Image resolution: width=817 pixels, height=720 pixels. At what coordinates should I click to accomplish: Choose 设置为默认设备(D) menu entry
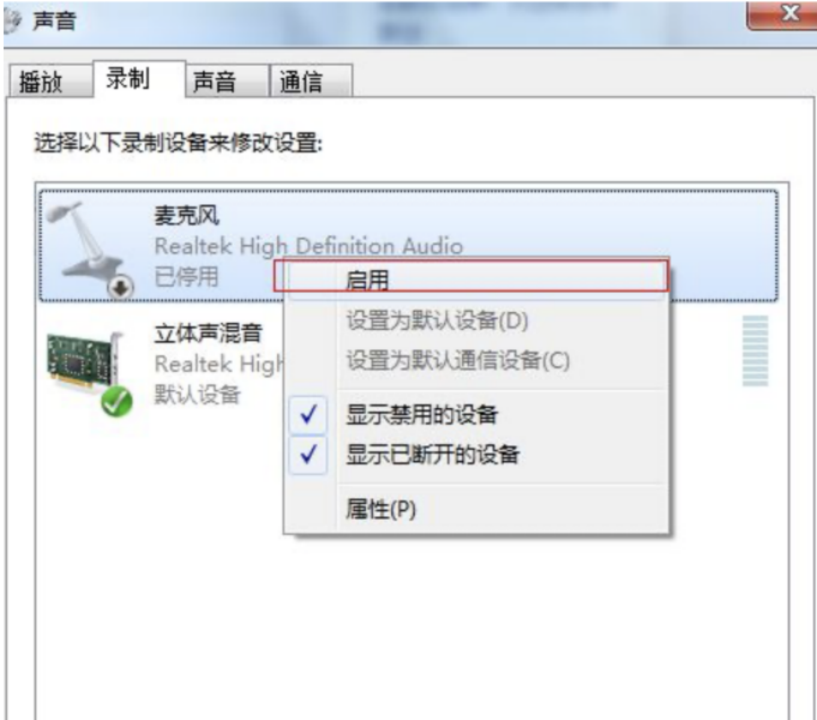tap(437, 320)
